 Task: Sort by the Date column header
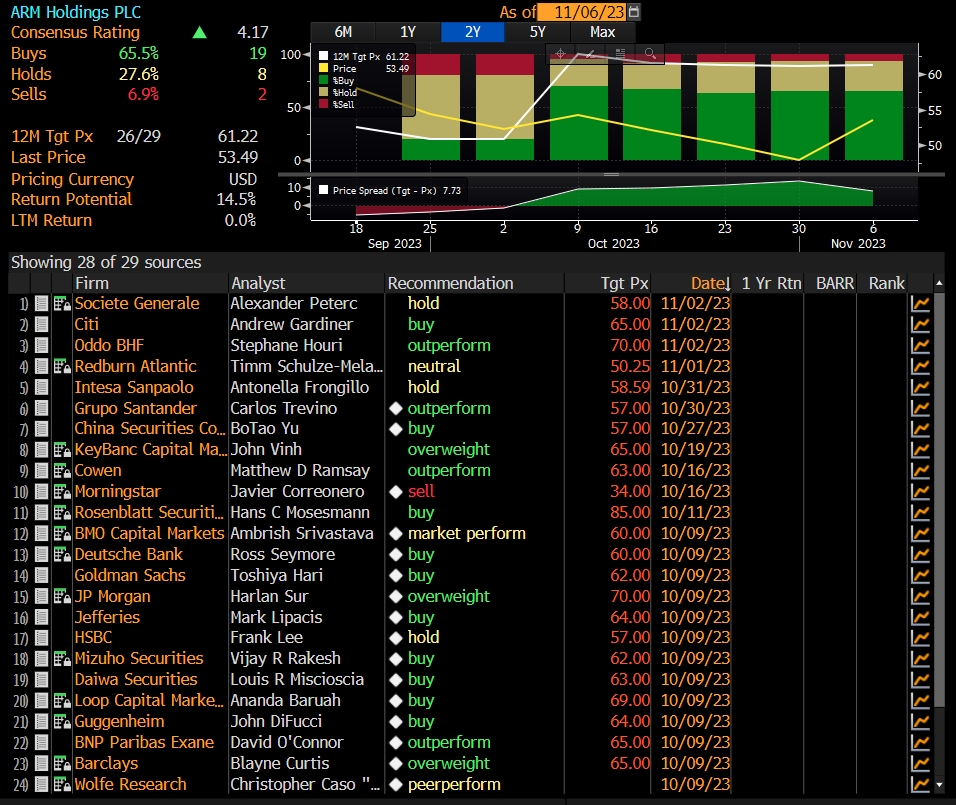tap(709, 283)
